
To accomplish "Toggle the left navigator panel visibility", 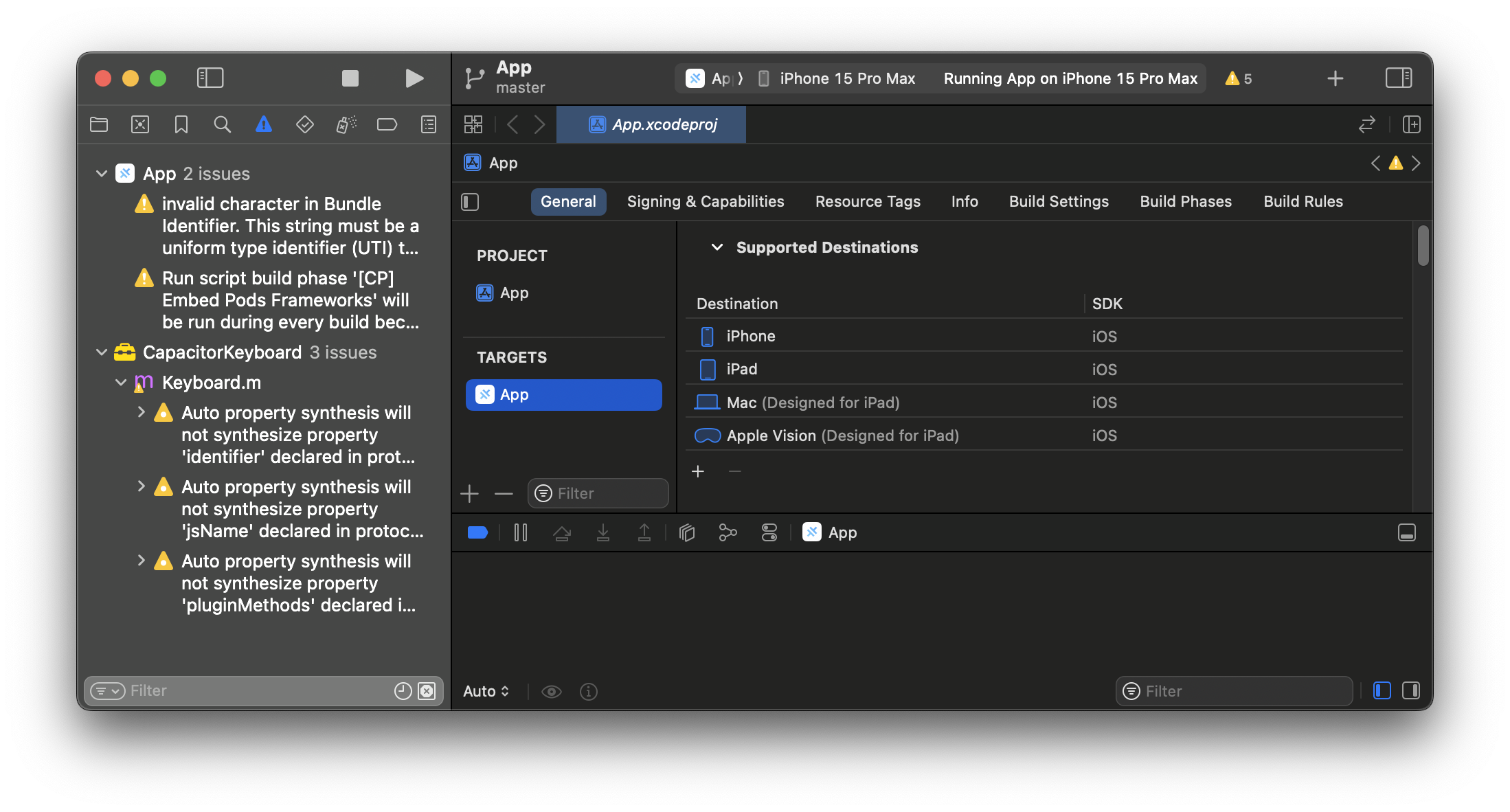I will (210, 78).
